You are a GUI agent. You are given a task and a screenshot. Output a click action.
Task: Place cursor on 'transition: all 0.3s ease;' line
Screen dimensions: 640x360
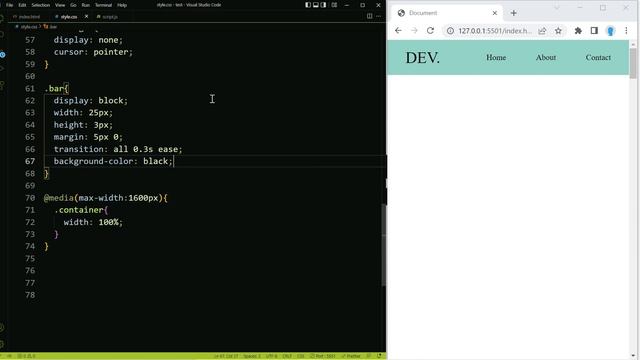point(118,149)
